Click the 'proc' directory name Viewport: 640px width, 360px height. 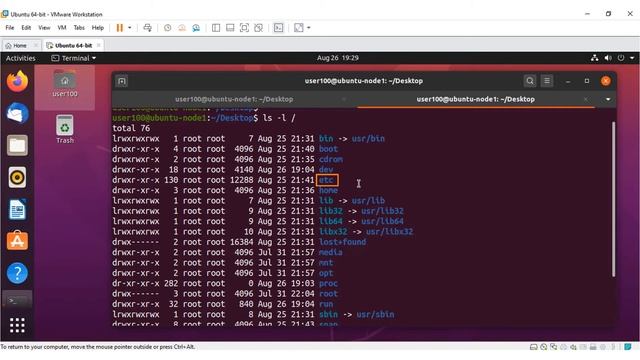coord(328,283)
